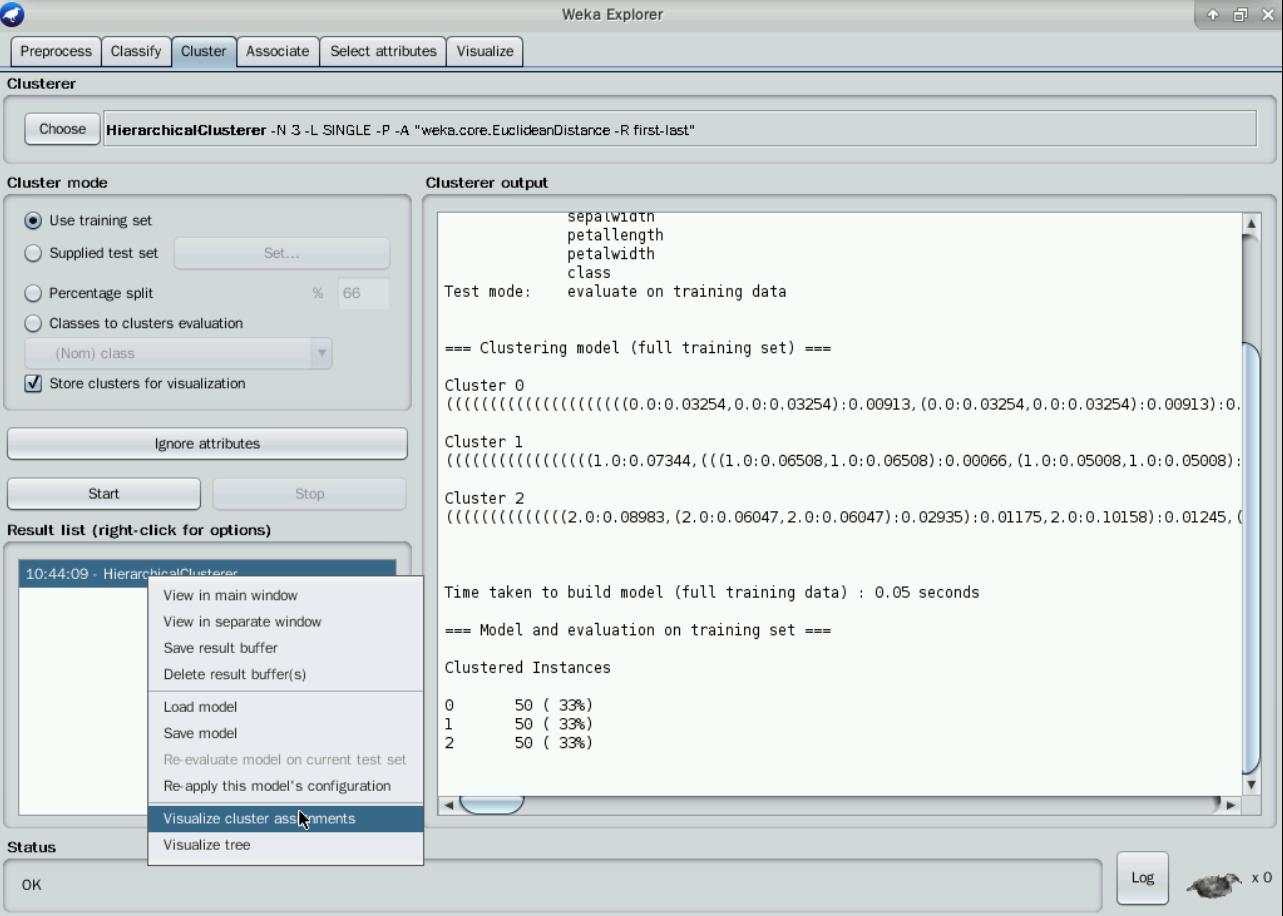Click the horizontal scrollbar thumb in output
1283x916 pixels.
click(x=491, y=805)
